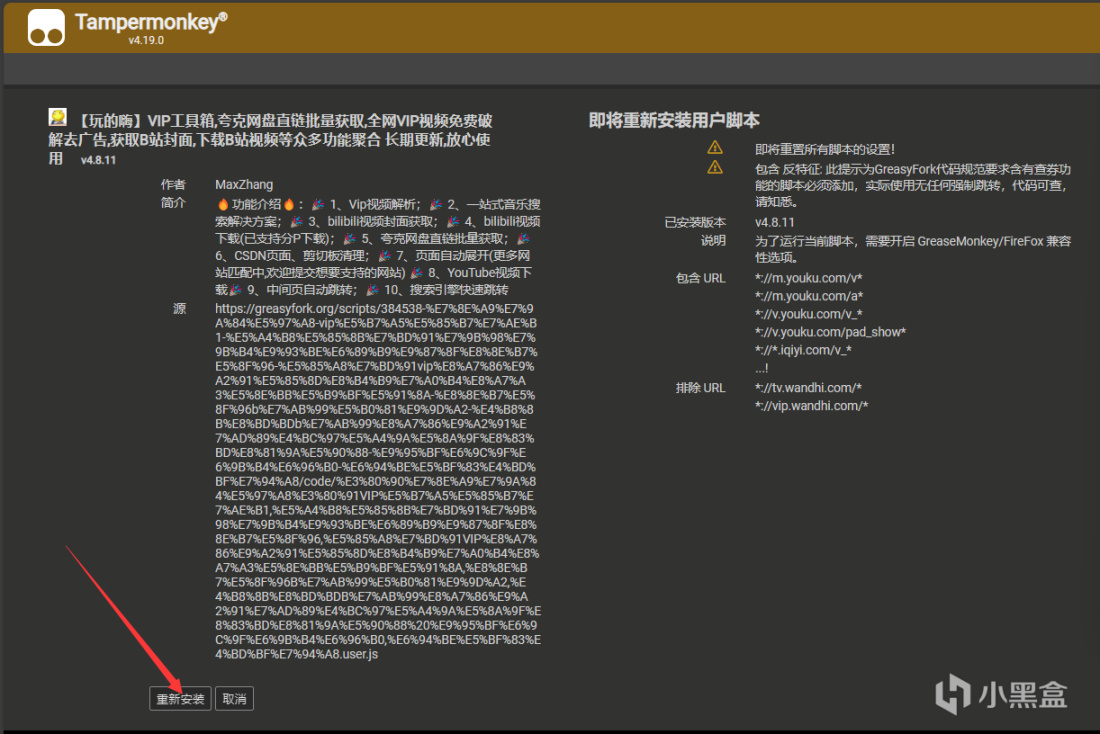Click the Tampermonkey title text
Viewport: 1100px width, 734px height.
pos(151,22)
